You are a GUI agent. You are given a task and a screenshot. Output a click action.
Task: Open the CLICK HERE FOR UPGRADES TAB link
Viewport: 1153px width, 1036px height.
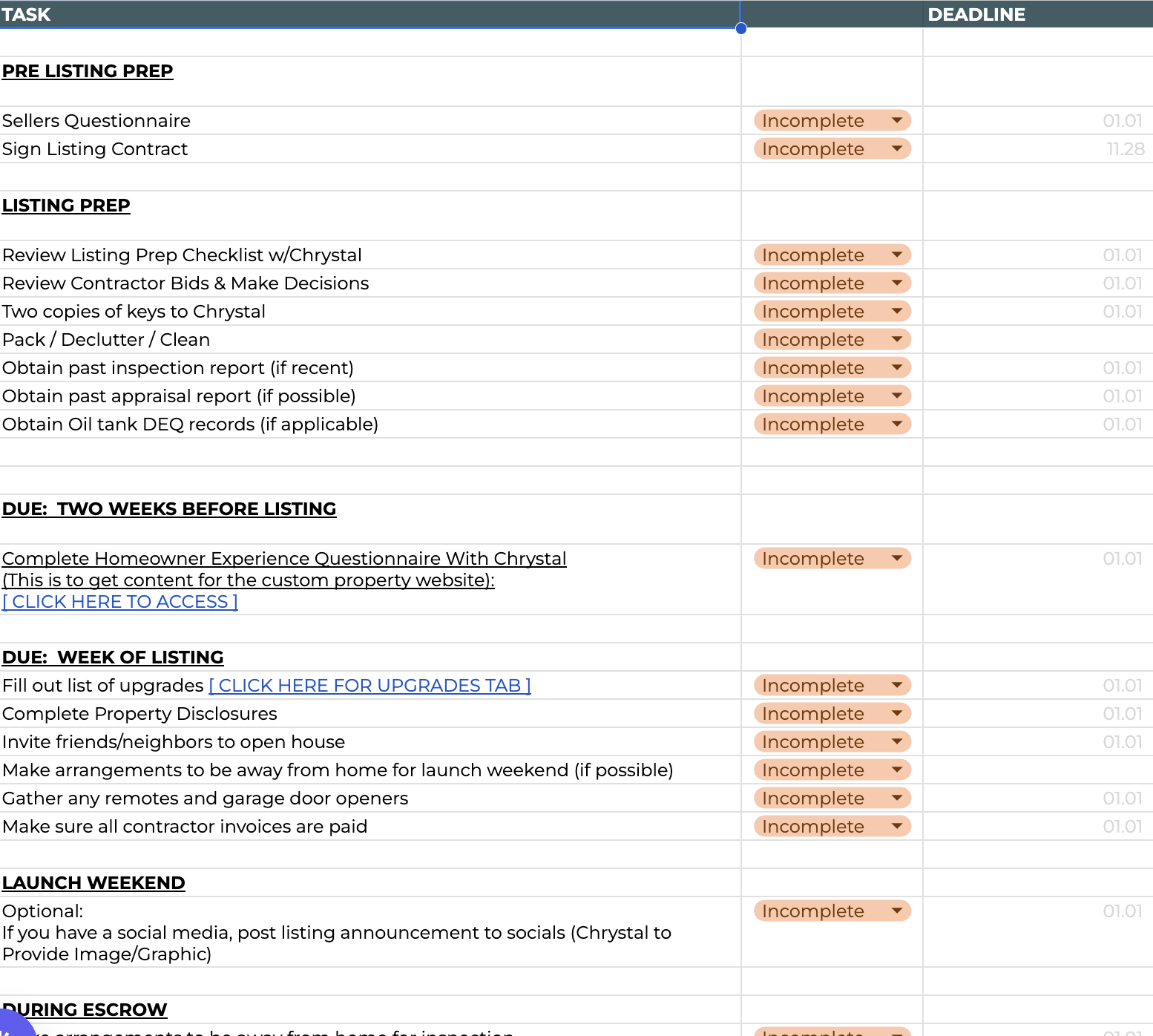click(370, 685)
